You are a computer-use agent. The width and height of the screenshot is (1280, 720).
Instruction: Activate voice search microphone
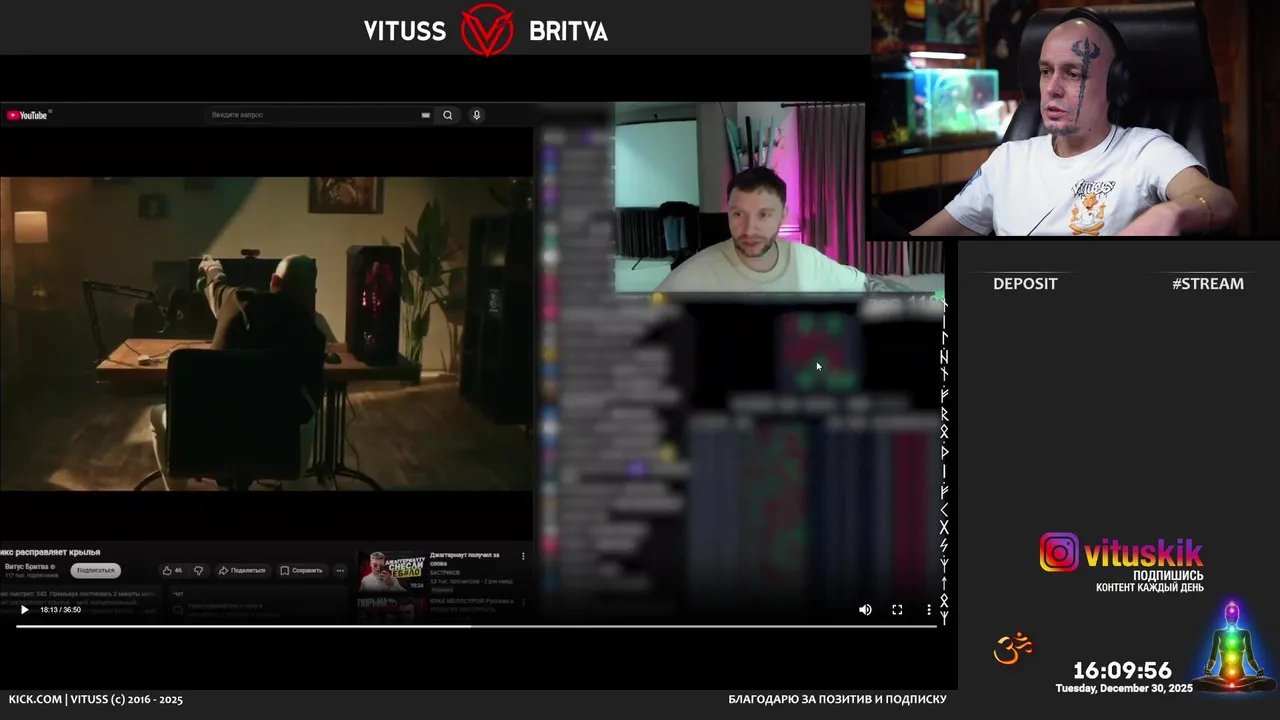(477, 115)
